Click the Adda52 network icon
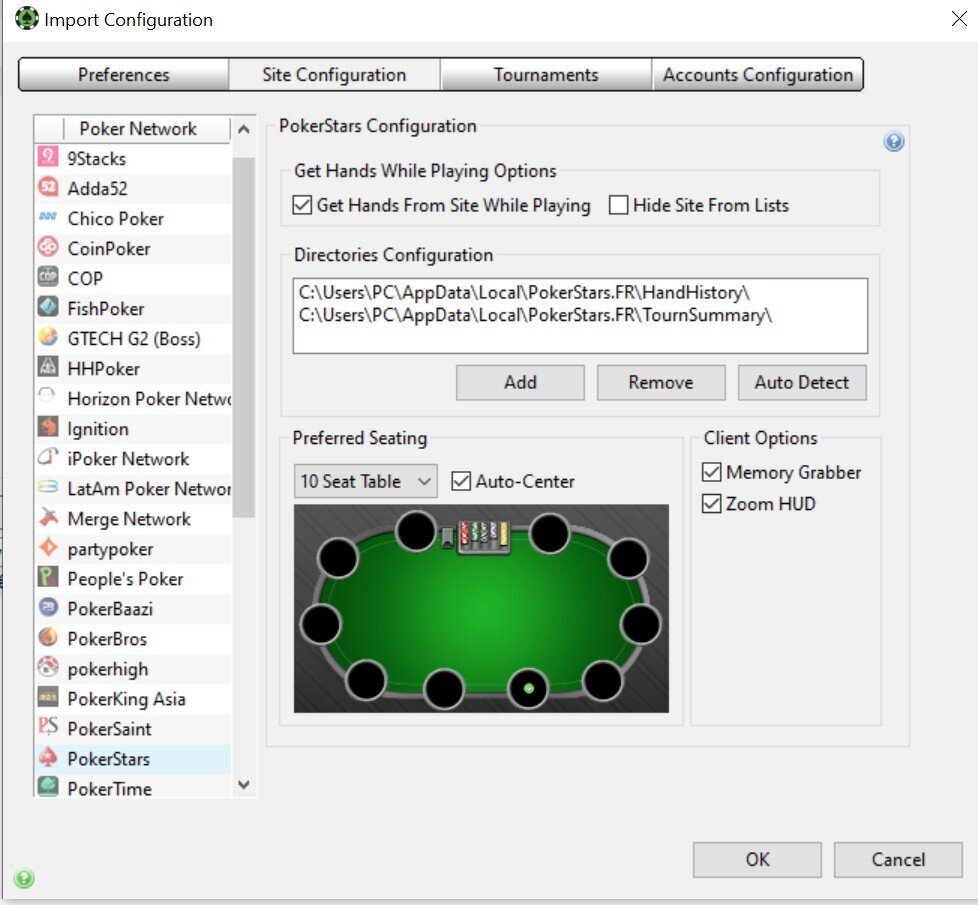Viewport: 978px width, 905px height. 48,187
